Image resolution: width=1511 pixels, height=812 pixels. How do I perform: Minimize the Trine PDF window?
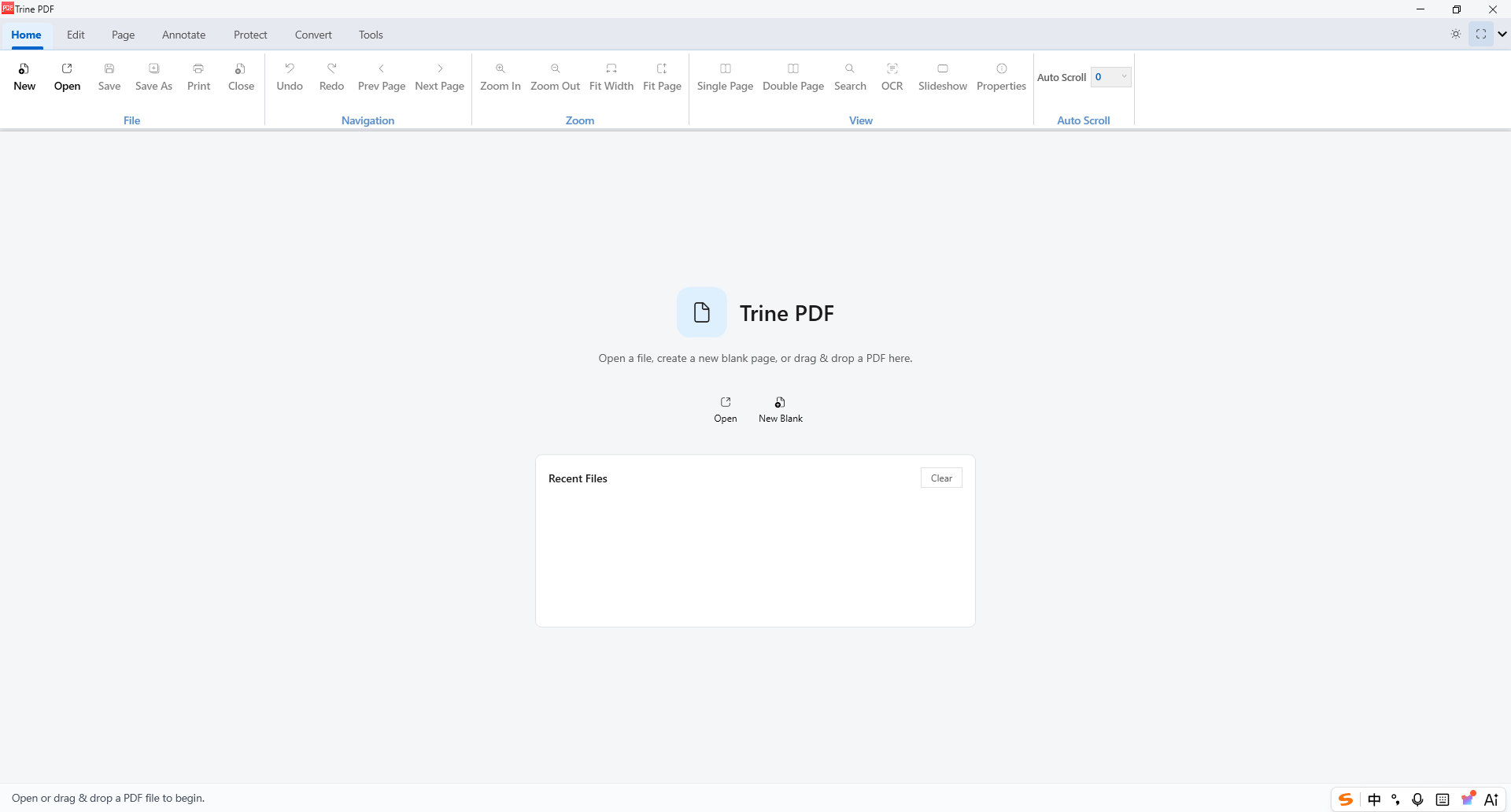1420,9
